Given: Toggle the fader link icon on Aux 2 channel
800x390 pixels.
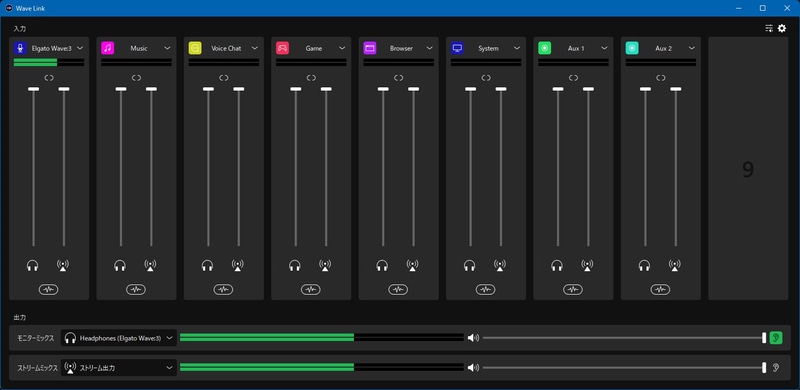Looking at the screenshot, I should coord(661,78).
